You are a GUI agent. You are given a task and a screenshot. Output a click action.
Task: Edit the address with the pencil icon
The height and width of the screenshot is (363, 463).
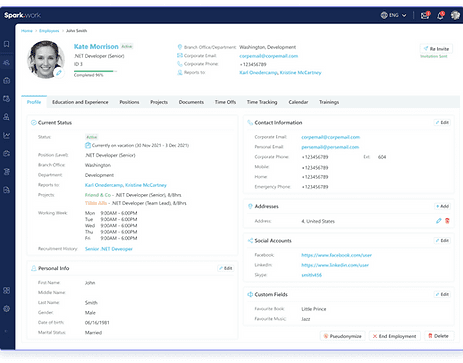pos(439,221)
